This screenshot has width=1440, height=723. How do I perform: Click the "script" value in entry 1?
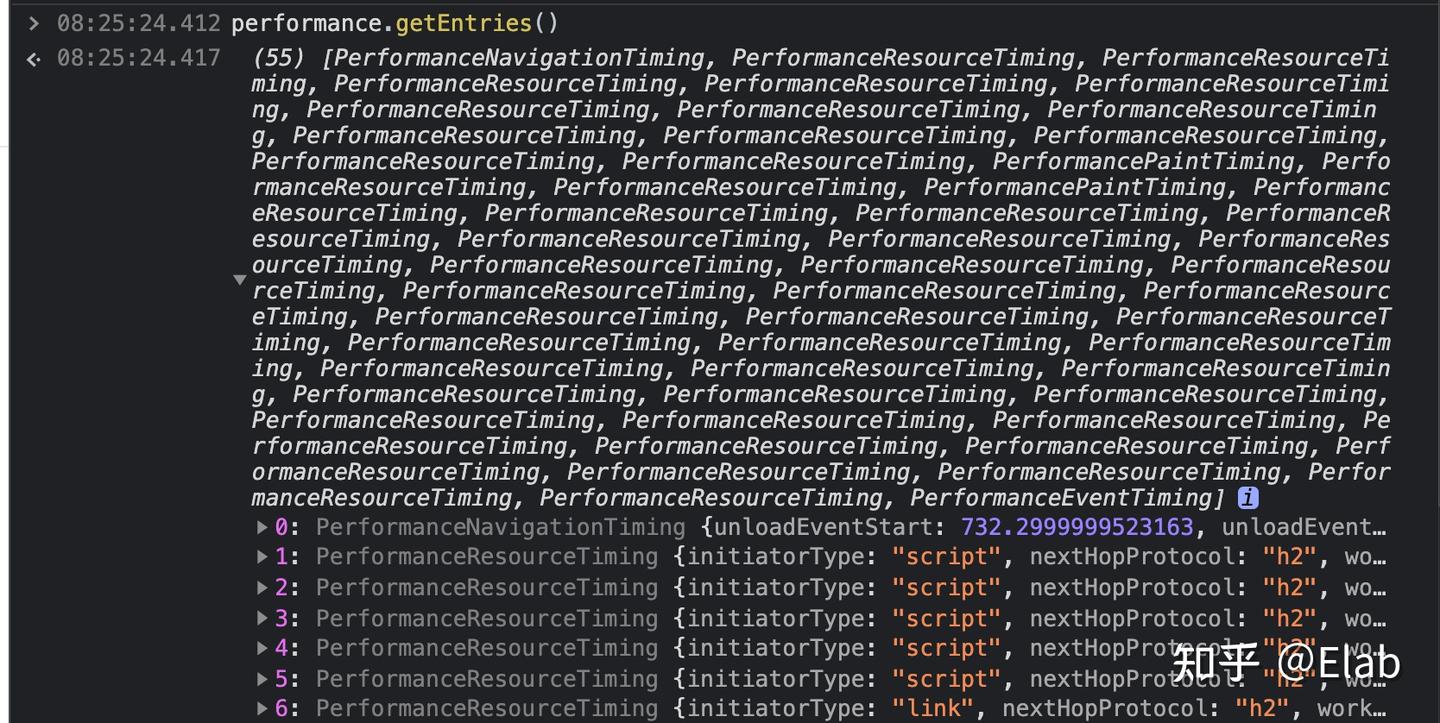coord(946,557)
